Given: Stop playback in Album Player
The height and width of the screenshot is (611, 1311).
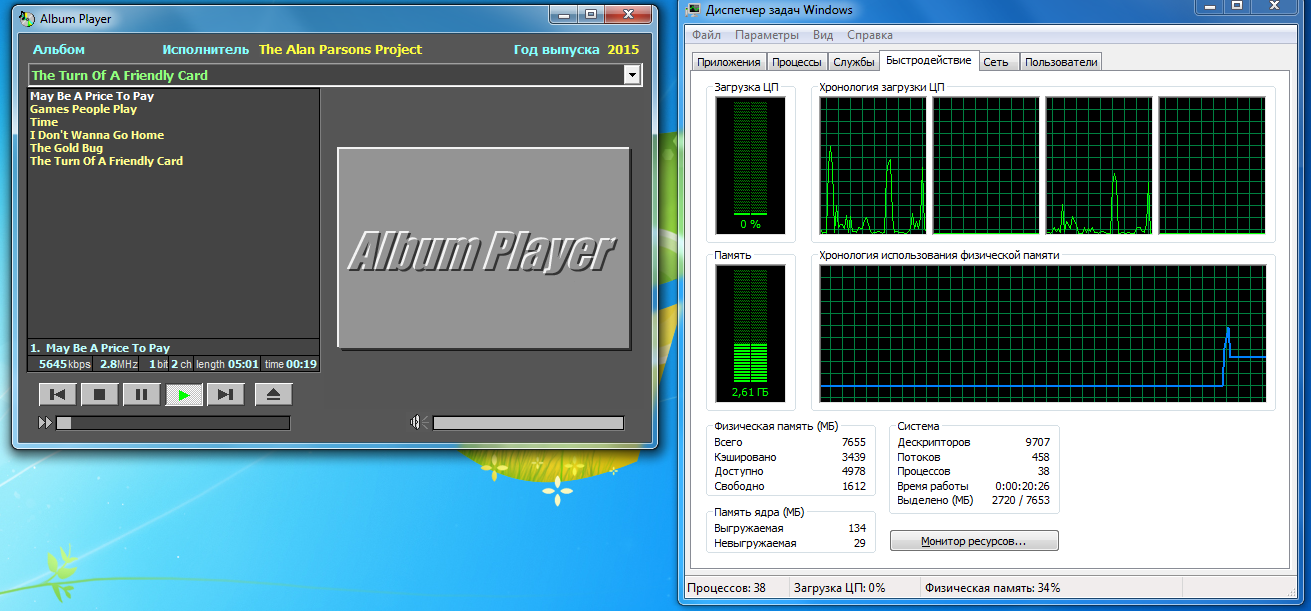Looking at the screenshot, I should point(100,395).
